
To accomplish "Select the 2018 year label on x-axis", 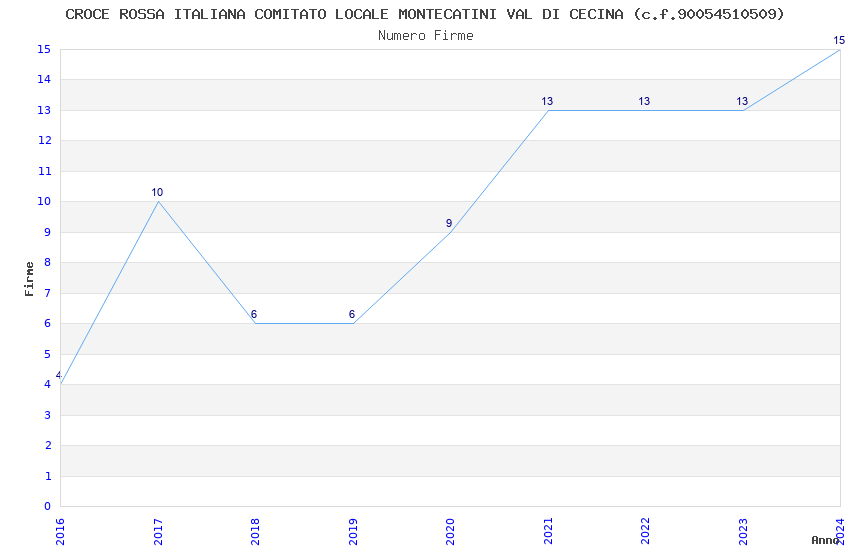I will click(255, 532).
